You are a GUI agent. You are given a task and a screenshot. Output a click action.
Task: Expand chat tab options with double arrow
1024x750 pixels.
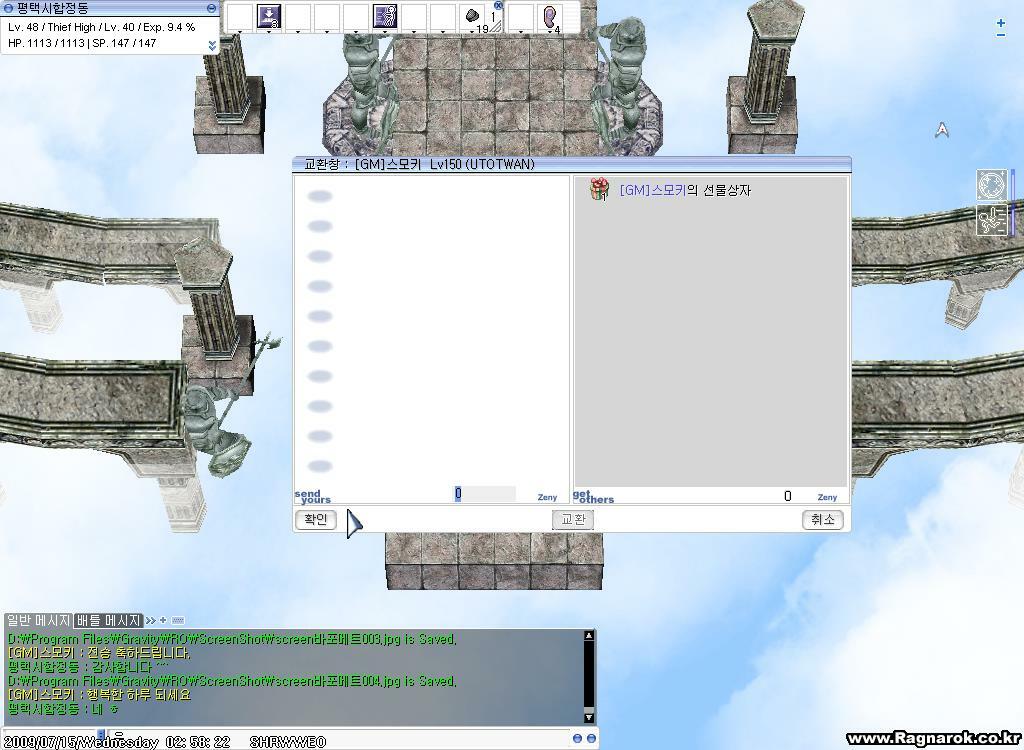click(151, 621)
